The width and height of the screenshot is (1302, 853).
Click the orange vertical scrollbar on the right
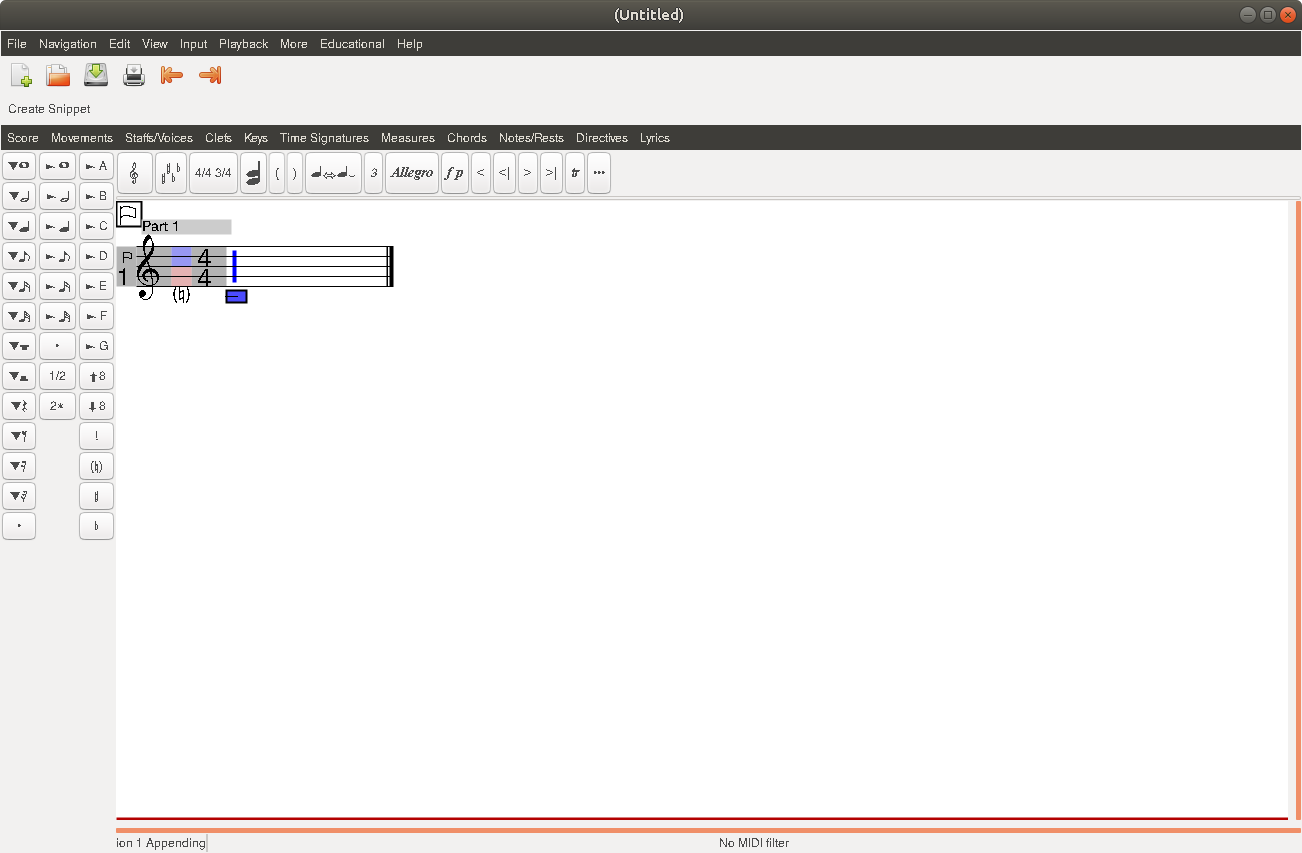[x=1297, y=510]
